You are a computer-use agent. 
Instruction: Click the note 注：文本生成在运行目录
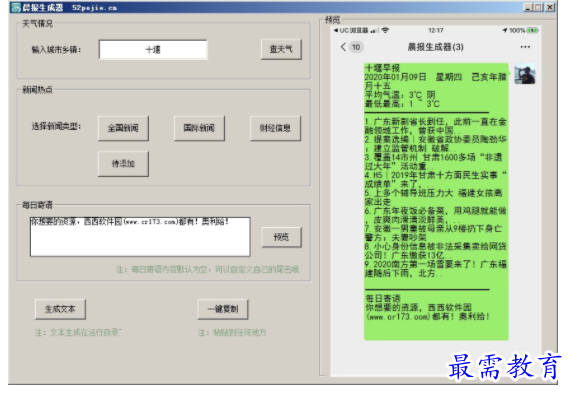78,333
